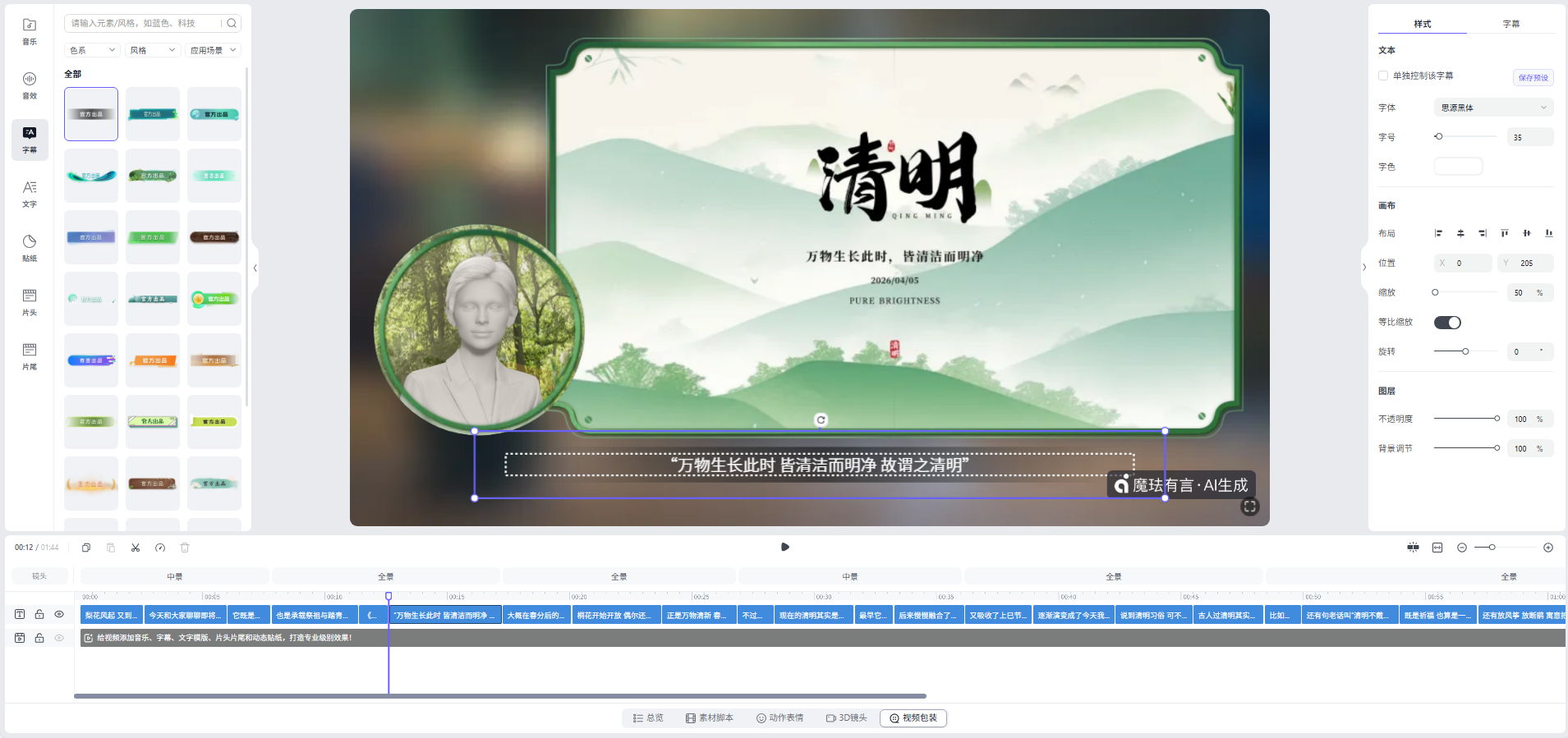Open the 应用场景 scenario dropdown
This screenshot has height=738, width=1568.
pyautogui.click(x=213, y=50)
